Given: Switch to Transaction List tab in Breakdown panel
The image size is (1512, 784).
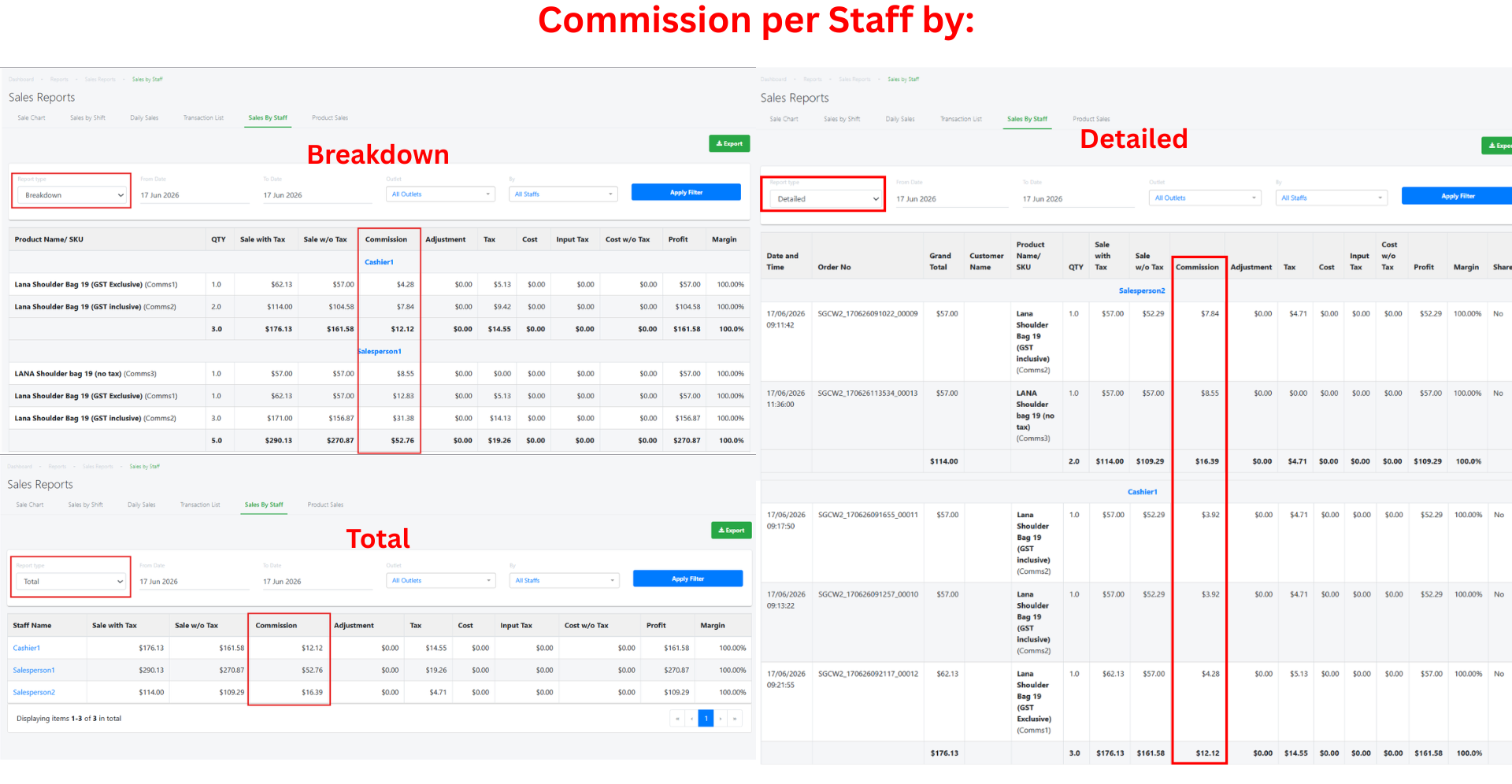Looking at the screenshot, I should pyautogui.click(x=203, y=118).
